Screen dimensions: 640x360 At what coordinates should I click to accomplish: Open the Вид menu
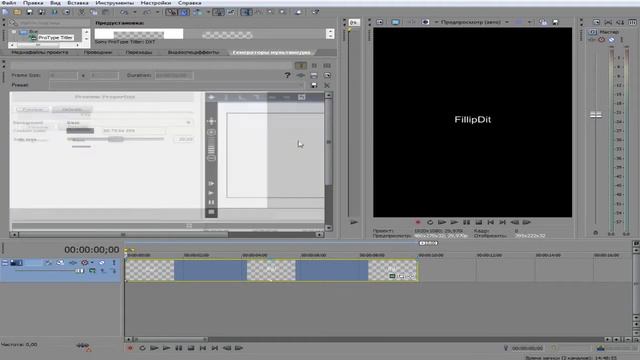(x=55, y=3)
